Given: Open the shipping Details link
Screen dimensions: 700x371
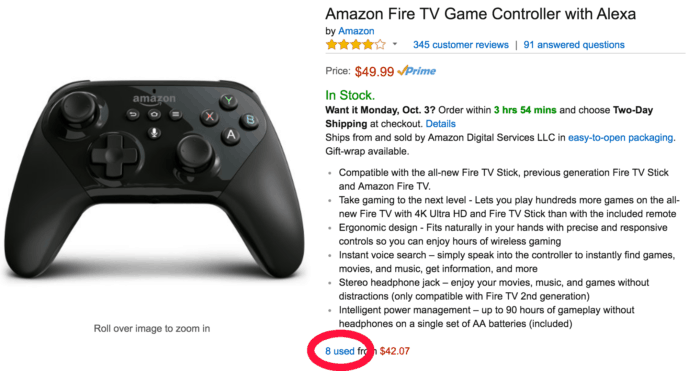Looking at the screenshot, I should (440, 124).
